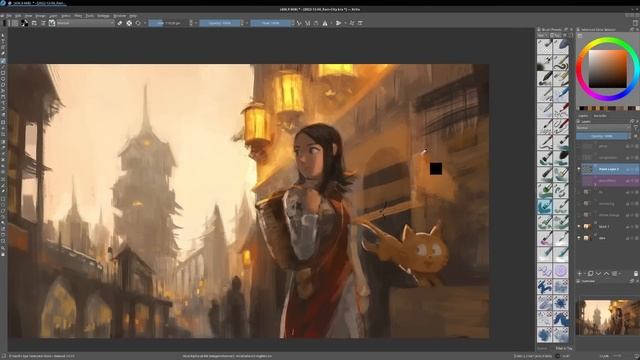Duplicate the current layer
640x360 pixels.
coord(590,273)
